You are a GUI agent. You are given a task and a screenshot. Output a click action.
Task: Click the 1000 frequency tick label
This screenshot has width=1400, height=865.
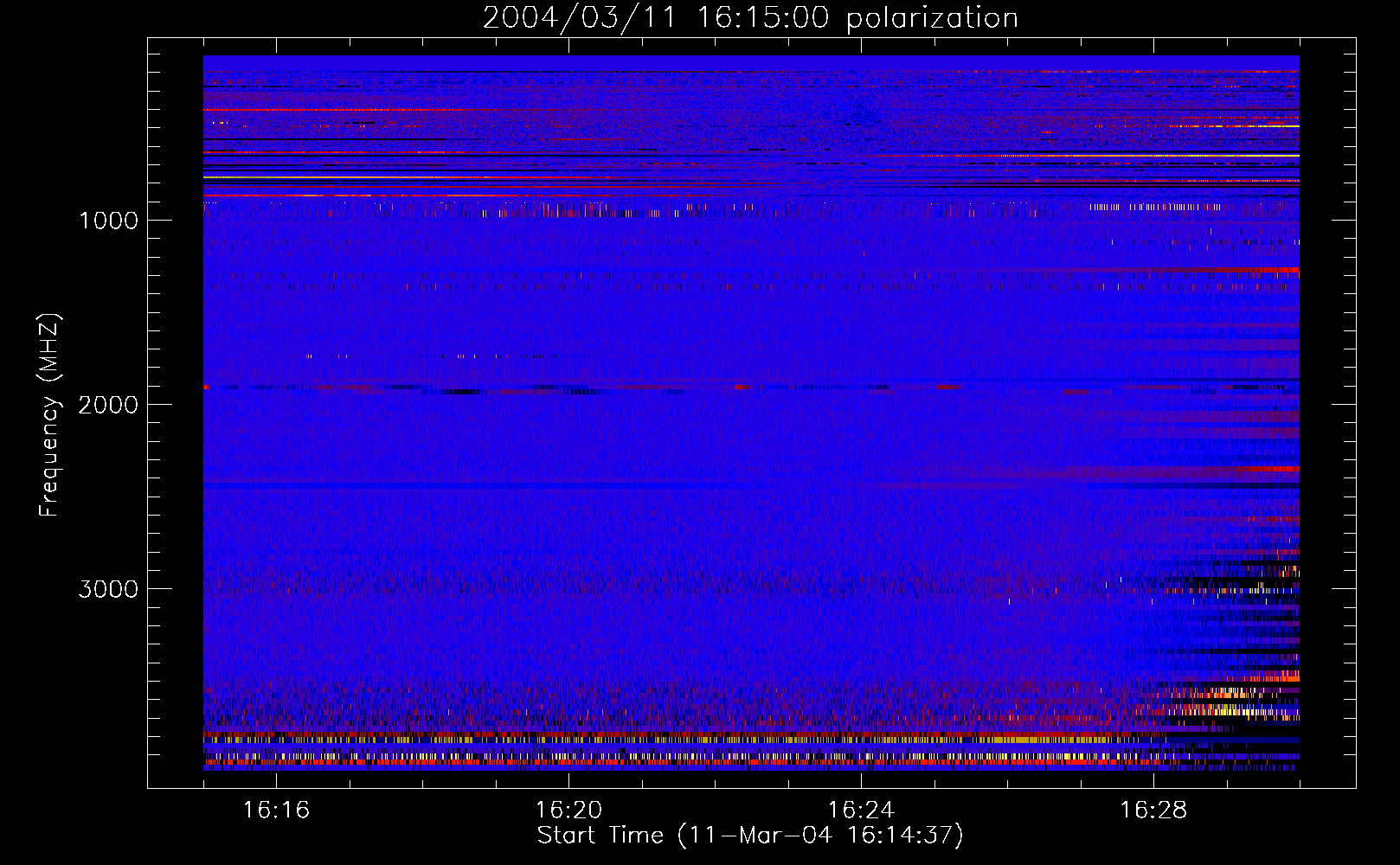tap(108, 221)
